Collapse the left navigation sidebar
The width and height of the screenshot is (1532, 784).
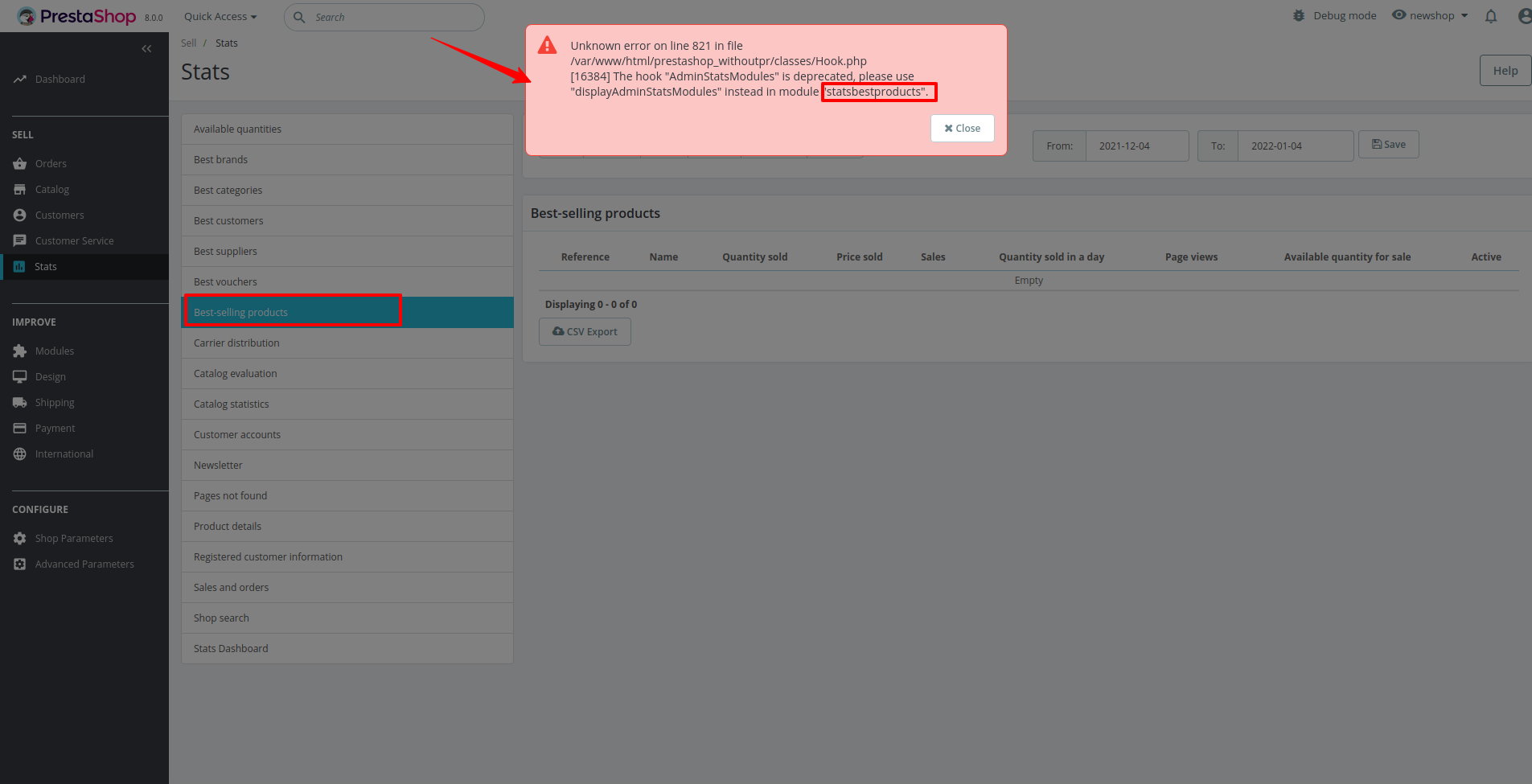(146, 48)
